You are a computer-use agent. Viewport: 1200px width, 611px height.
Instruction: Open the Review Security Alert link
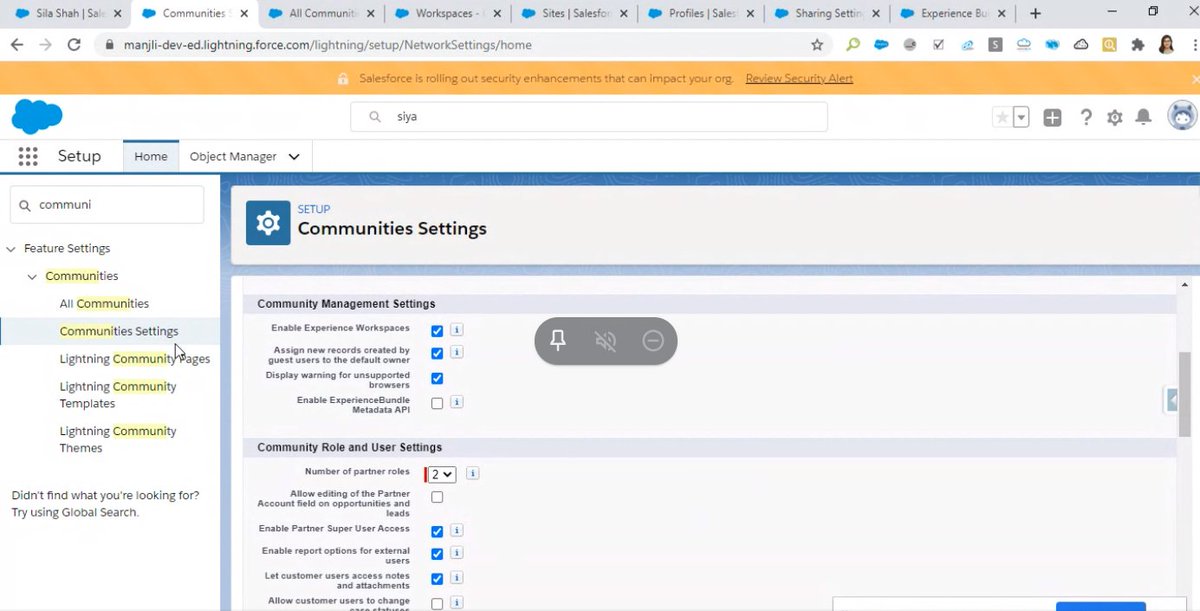coord(799,77)
